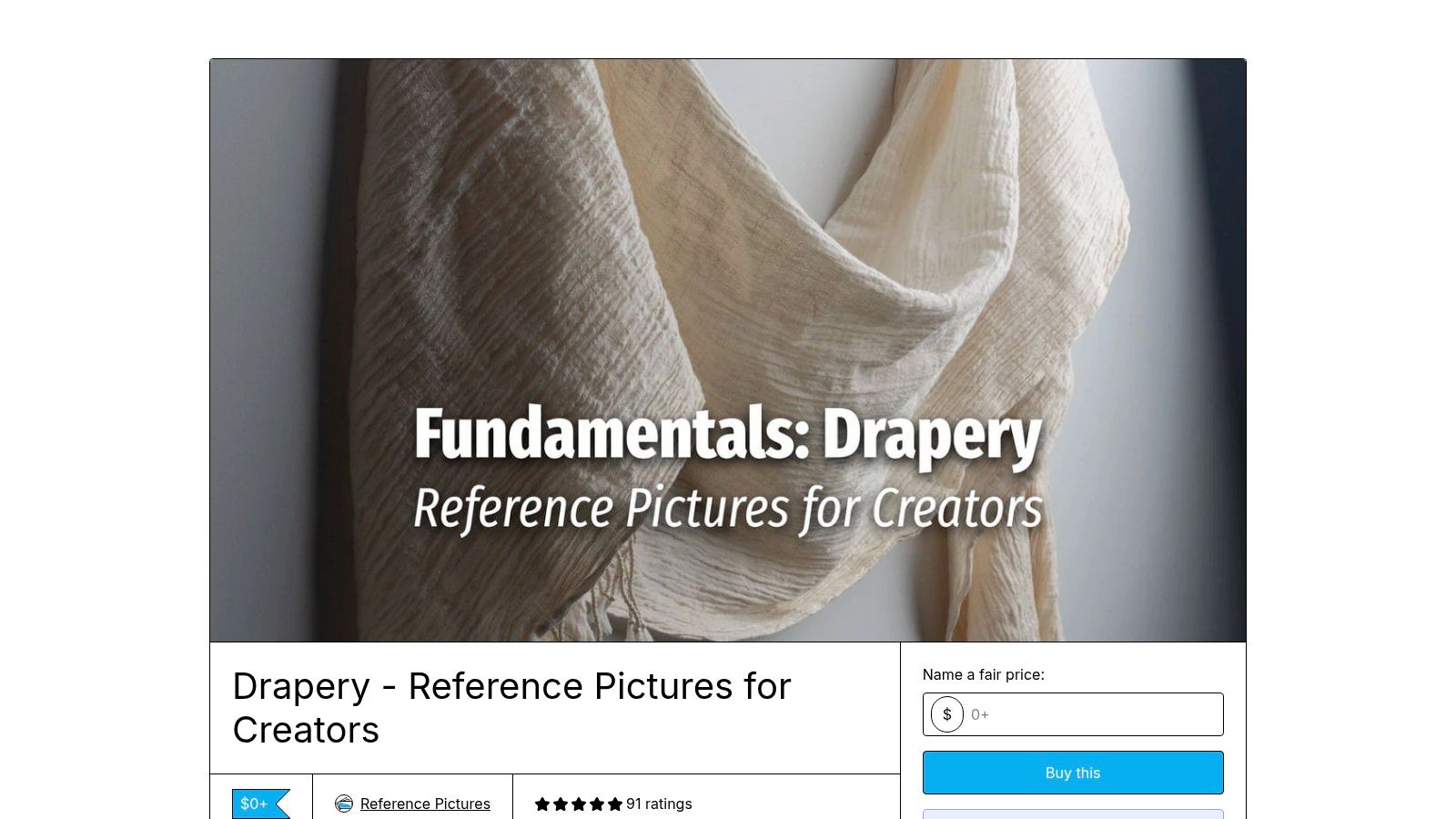1456x819 pixels.
Task: Click the partially visible button beneath Buy this
Action: 1073,814
